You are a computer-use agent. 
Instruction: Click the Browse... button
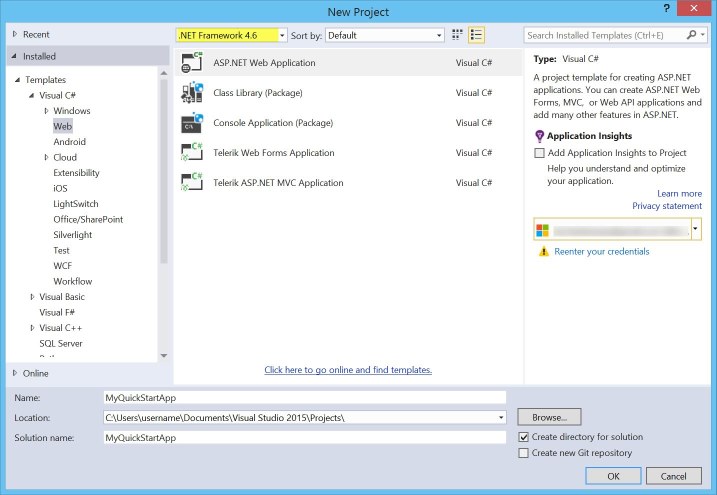[x=549, y=417]
